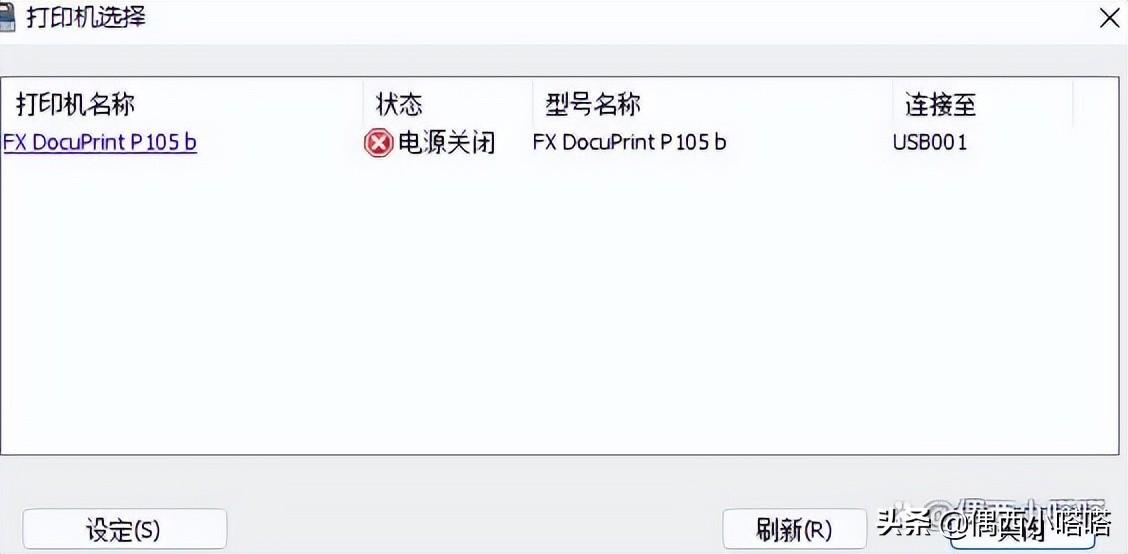Open printer settings with 设定(S) button
Viewport: 1128px width, 554px height.
[124, 531]
